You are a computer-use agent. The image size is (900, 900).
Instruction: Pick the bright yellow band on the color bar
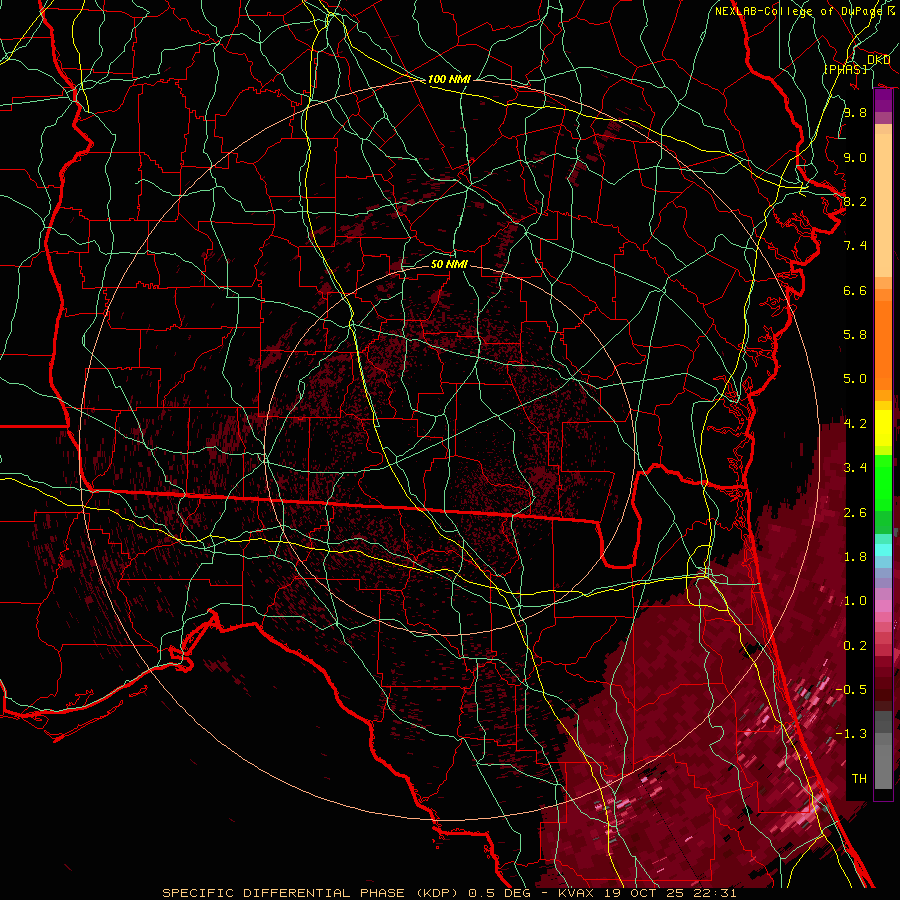tap(883, 428)
